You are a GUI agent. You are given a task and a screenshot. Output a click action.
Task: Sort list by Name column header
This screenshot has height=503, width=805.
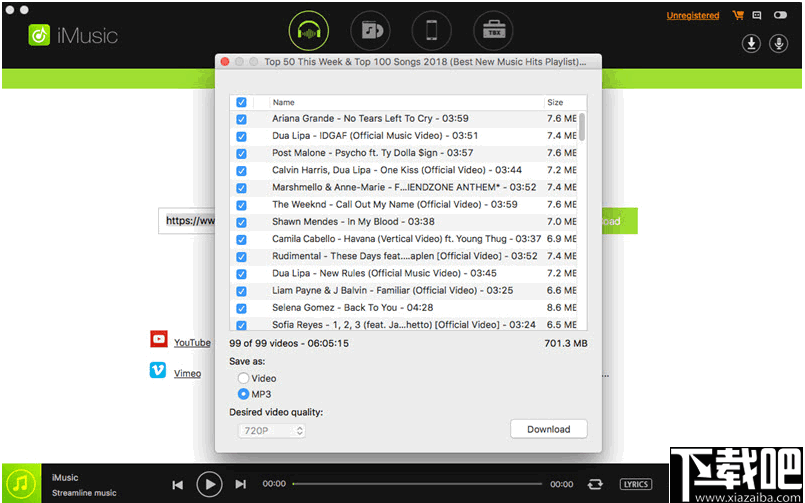click(406, 102)
